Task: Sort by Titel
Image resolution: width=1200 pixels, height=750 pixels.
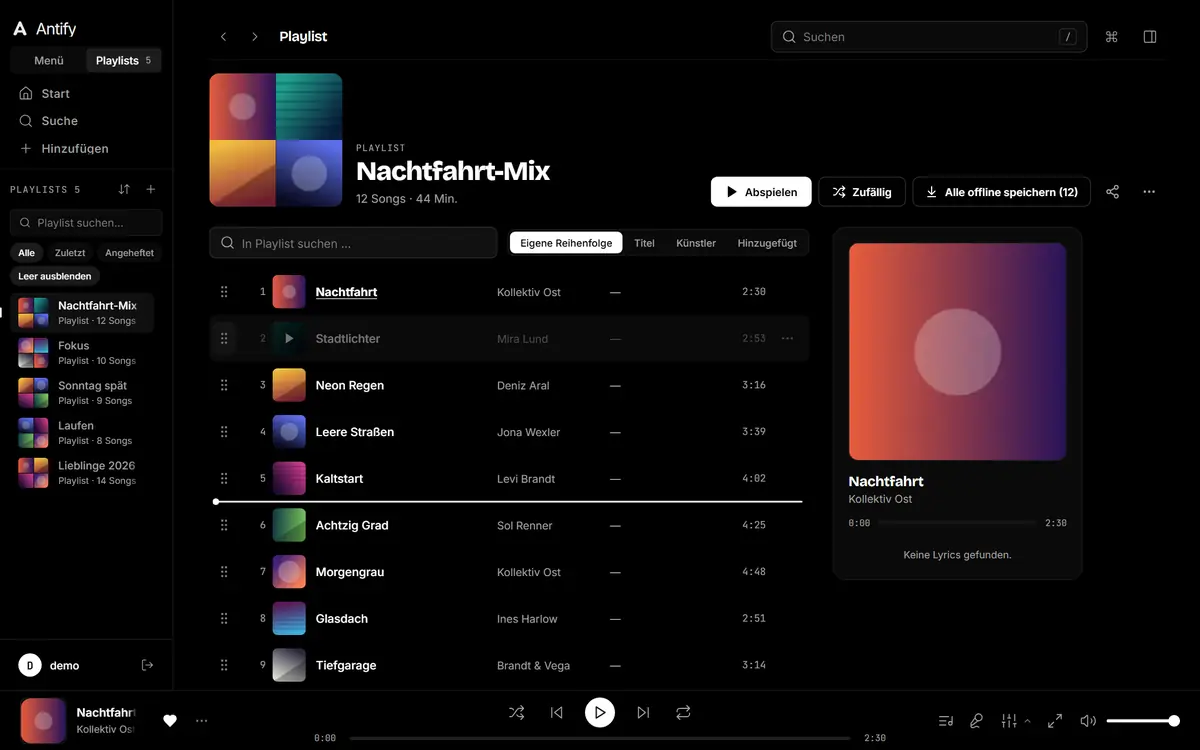Action: point(644,243)
